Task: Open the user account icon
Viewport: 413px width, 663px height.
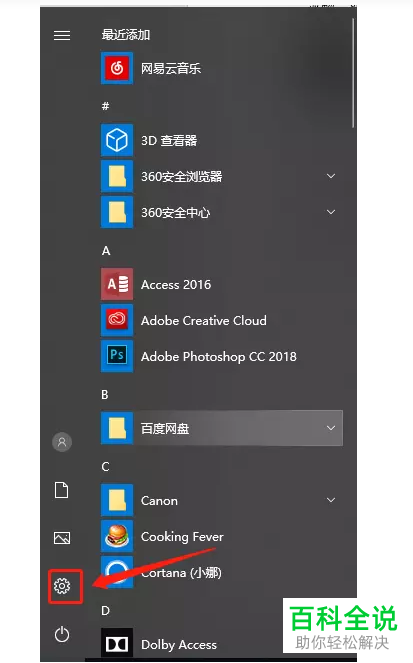Action: pos(62,442)
